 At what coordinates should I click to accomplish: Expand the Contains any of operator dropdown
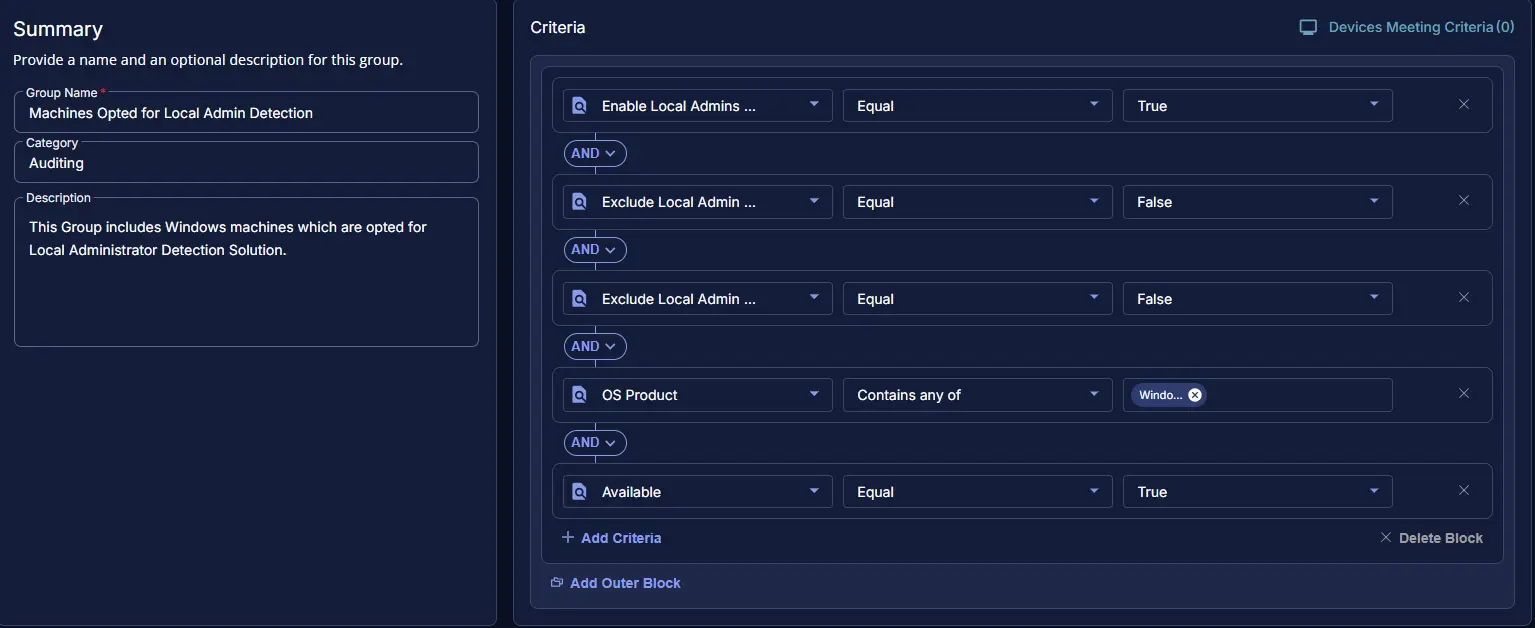click(977, 395)
